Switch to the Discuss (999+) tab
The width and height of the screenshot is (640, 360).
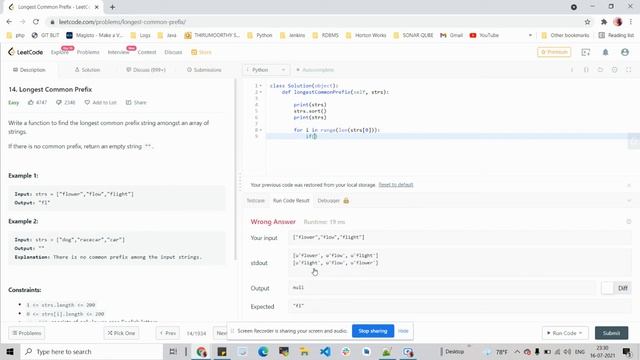146,70
